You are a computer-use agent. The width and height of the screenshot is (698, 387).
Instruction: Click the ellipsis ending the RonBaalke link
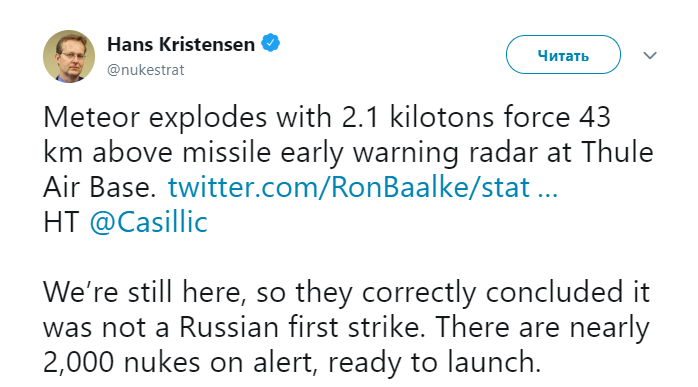point(548,193)
